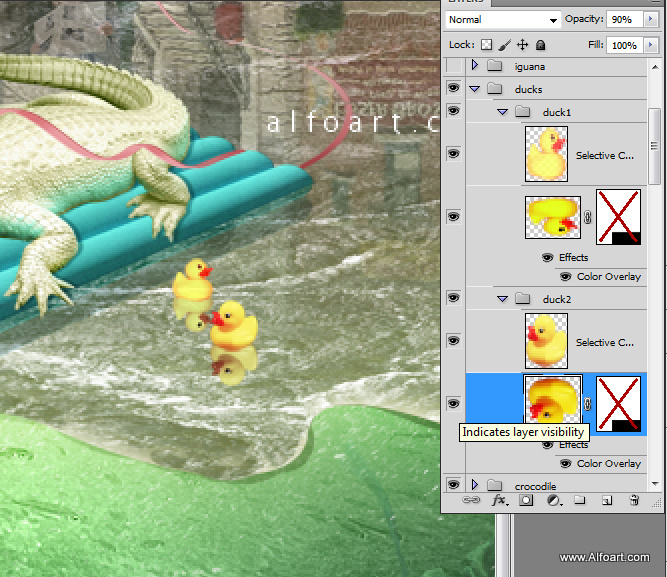667x577 pixels.
Task: Hide selected duck2 reflection layer
Action: click(x=453, y=403)
